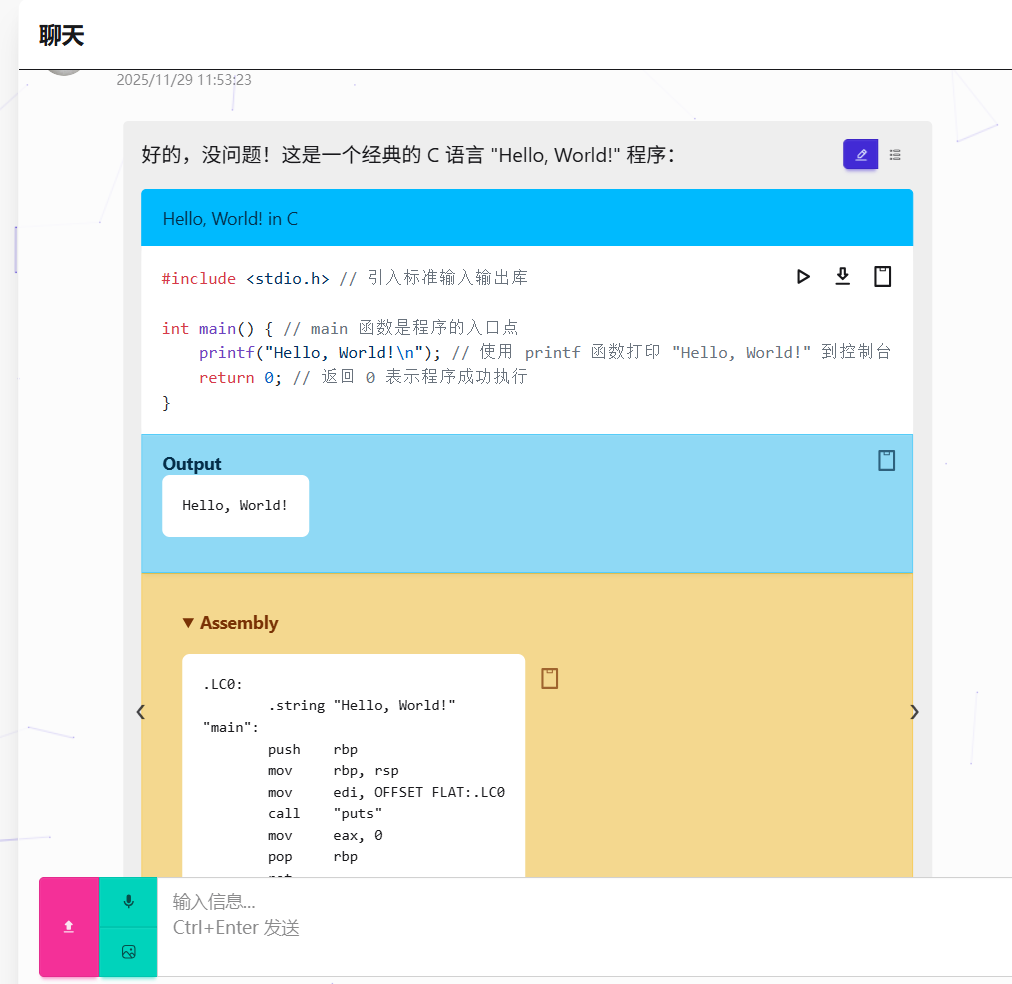
Task: Click the printf code line
Action: click(x=545, y=352)
